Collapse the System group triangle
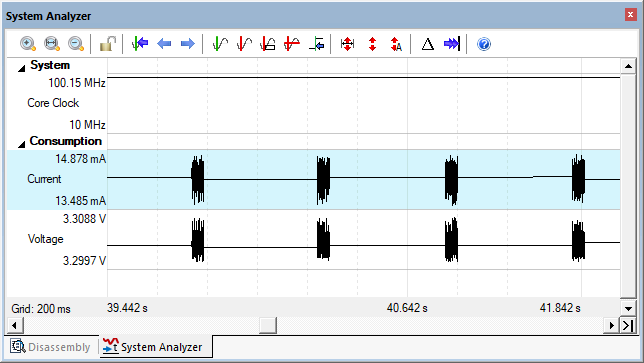This screenshot has height=363, width=644. [x=21, y=68]
